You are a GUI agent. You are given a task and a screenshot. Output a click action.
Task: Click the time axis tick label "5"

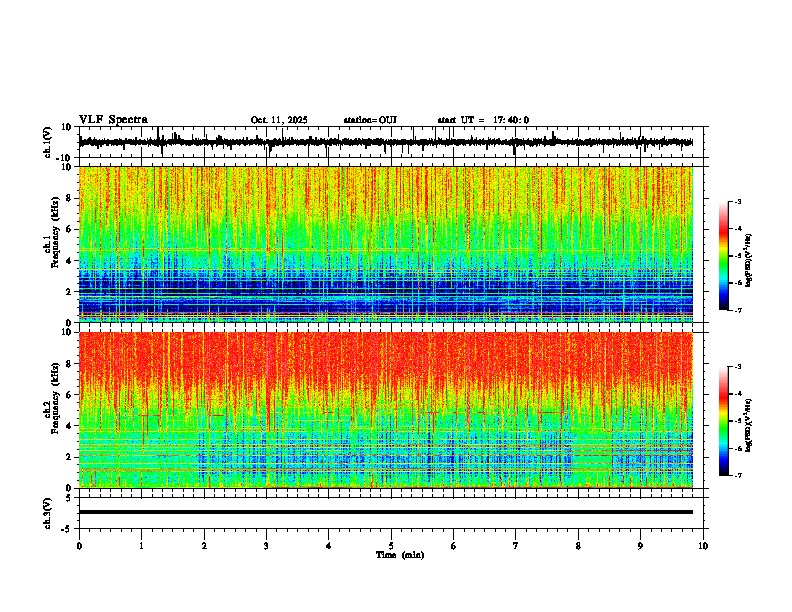point(391,546)
